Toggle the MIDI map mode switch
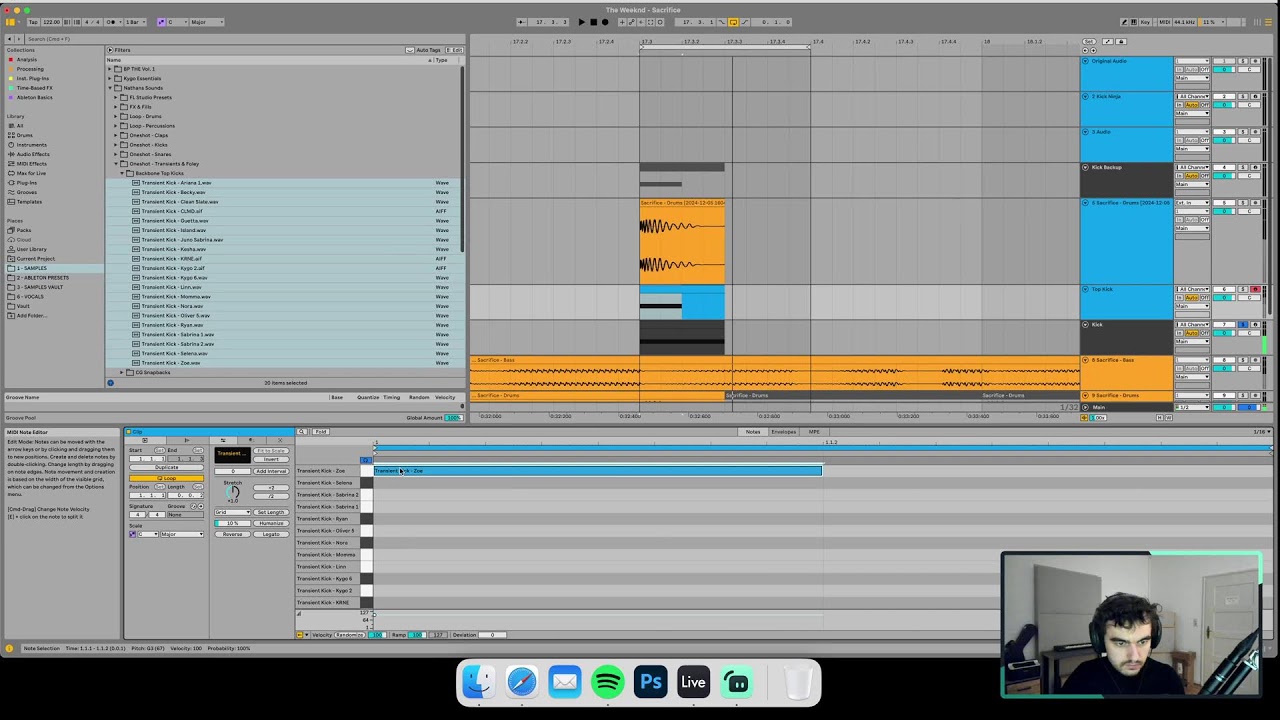1280x720 pixels. (x=1164, y=22)
